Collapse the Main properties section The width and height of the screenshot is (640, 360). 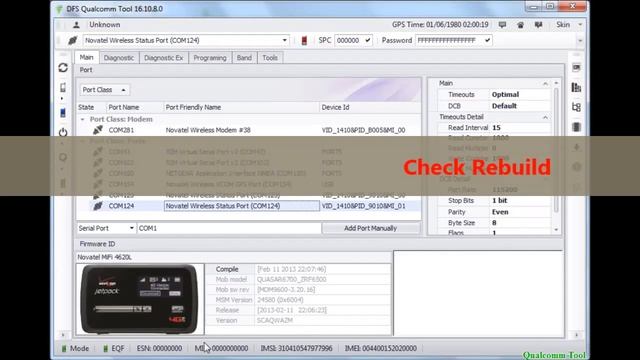(545, 84)
